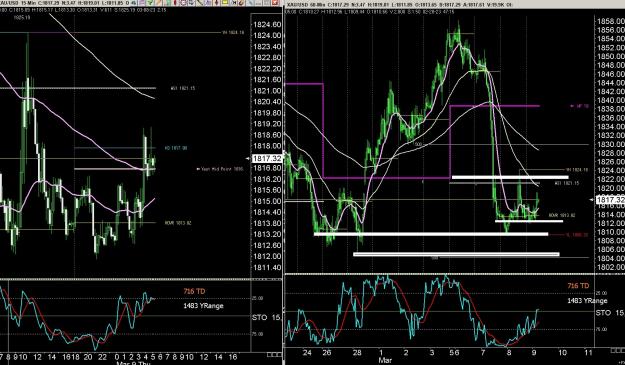Click the 1858.00 label on 60-min price axis
625x365 pixels.
pyautogui.click(x=611, y=21)
